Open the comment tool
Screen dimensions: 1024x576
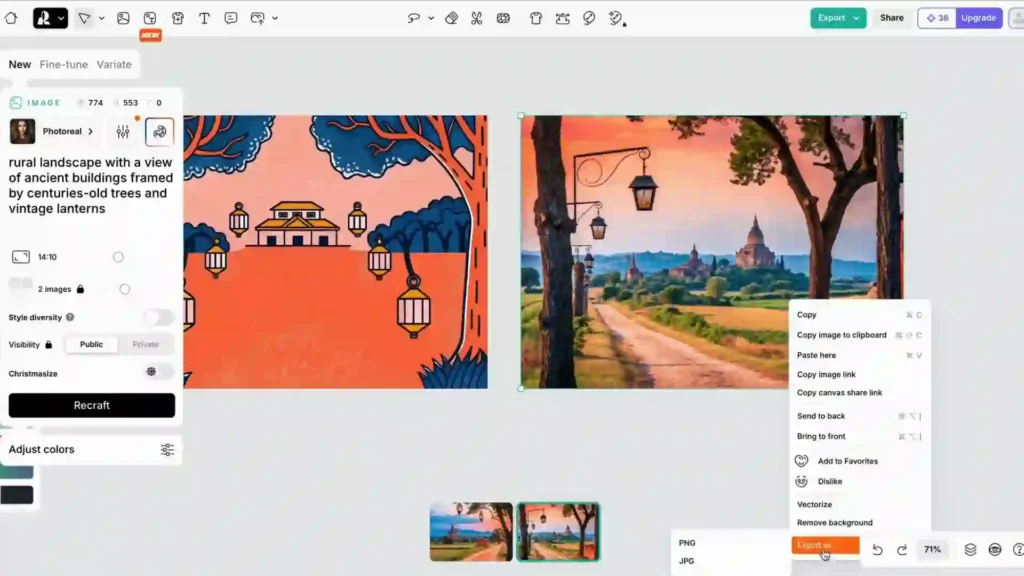(232, 18)
